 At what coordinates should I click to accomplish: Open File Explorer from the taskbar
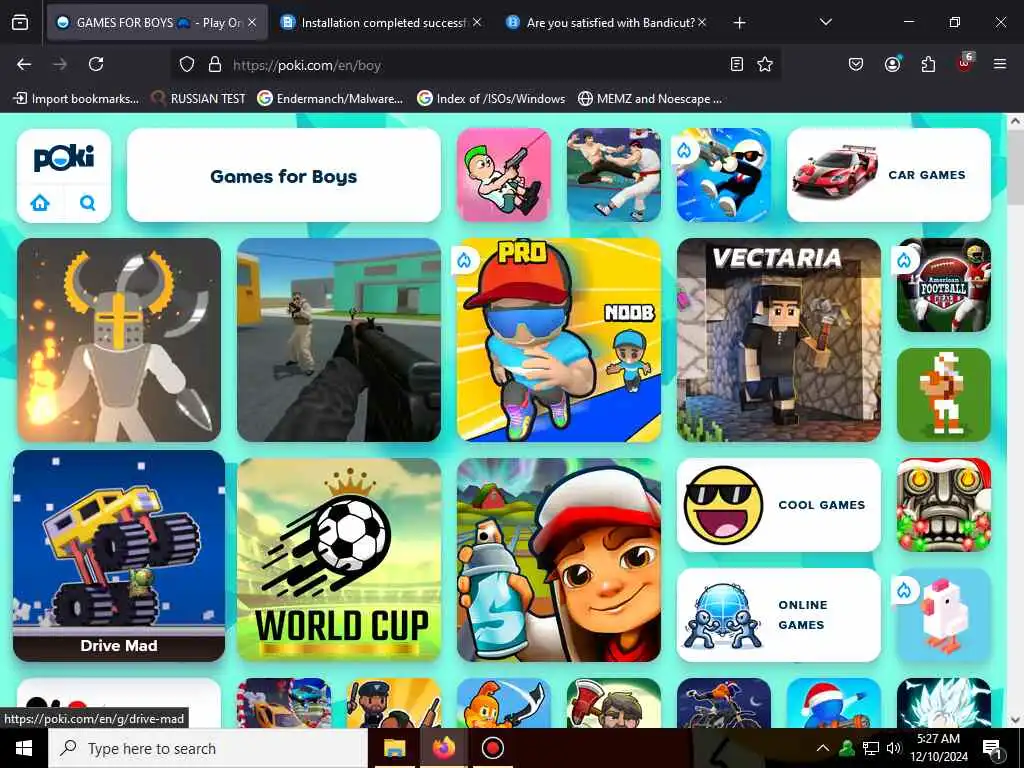pos(394,748)
